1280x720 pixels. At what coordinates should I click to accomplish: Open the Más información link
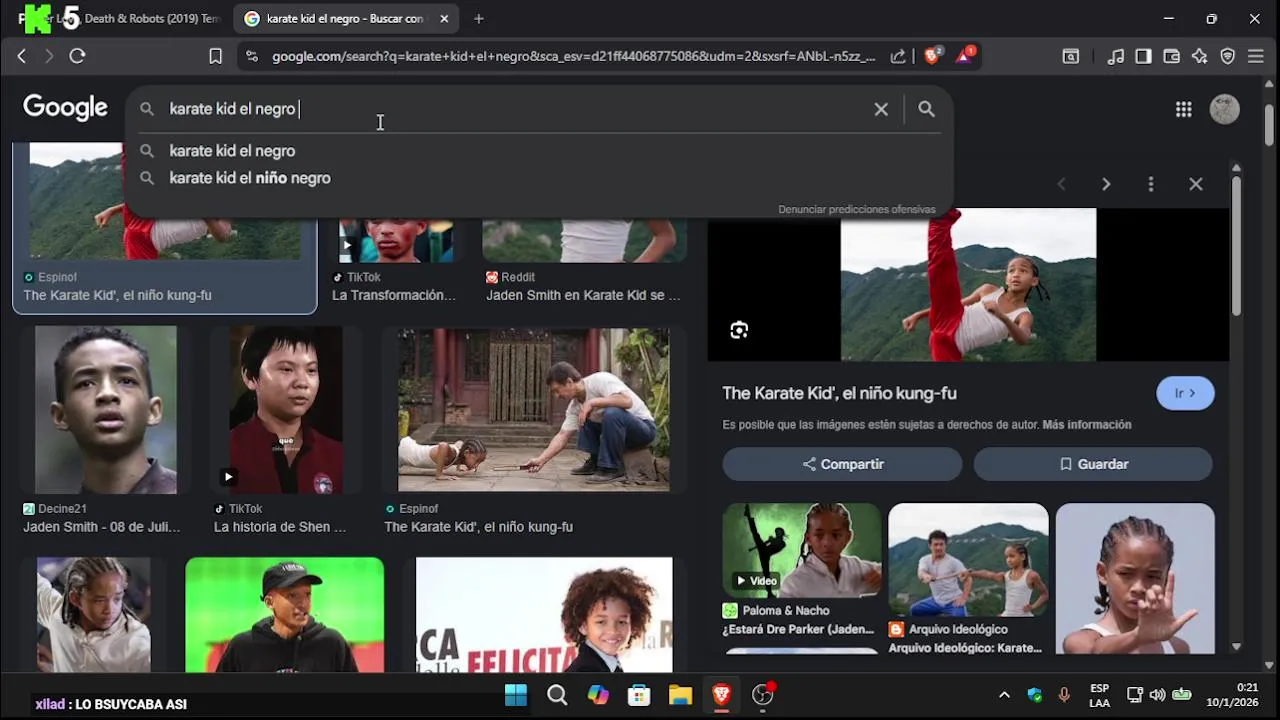point(1087,425)
